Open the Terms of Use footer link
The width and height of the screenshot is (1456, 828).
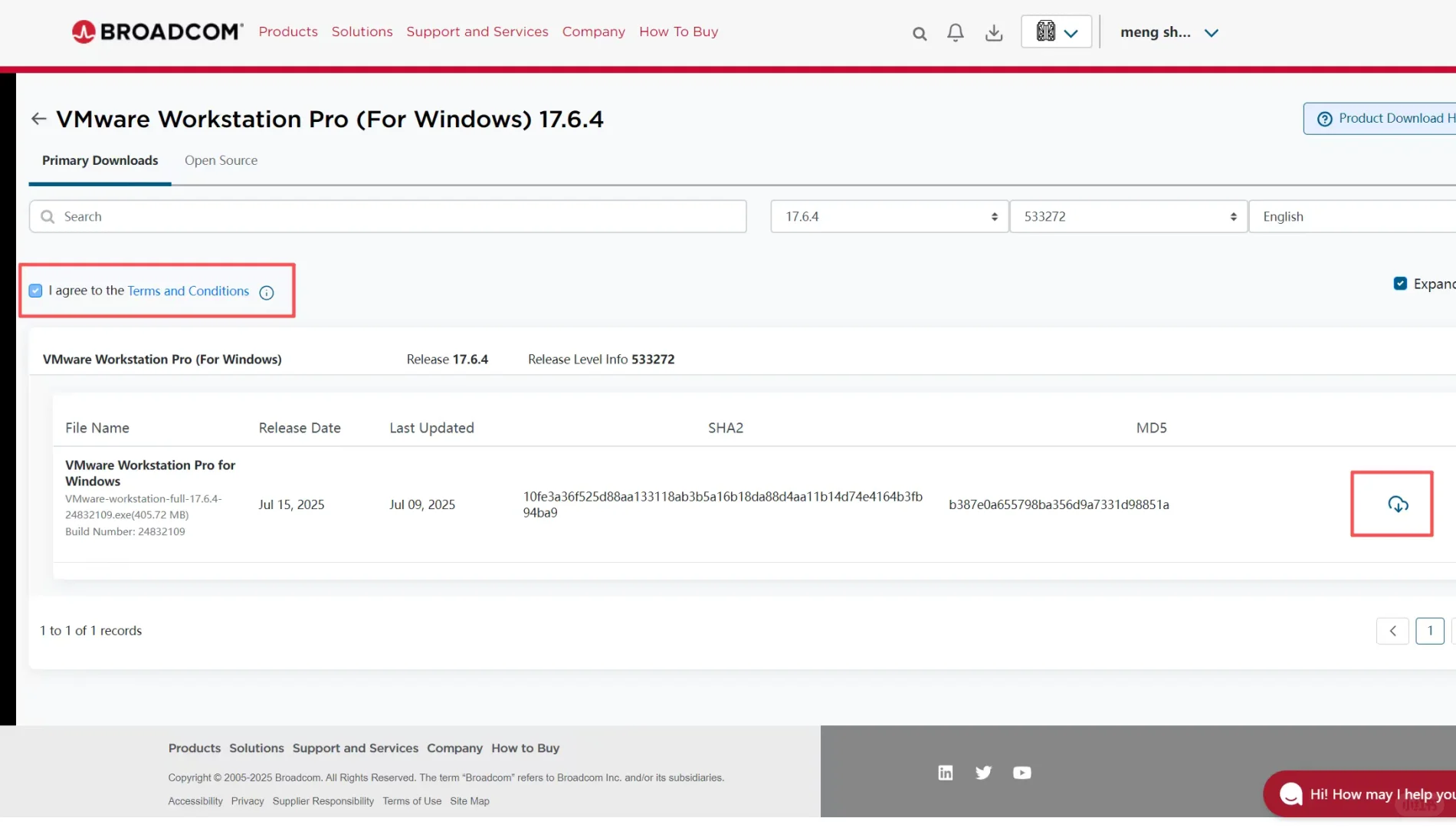coord(412,801)
